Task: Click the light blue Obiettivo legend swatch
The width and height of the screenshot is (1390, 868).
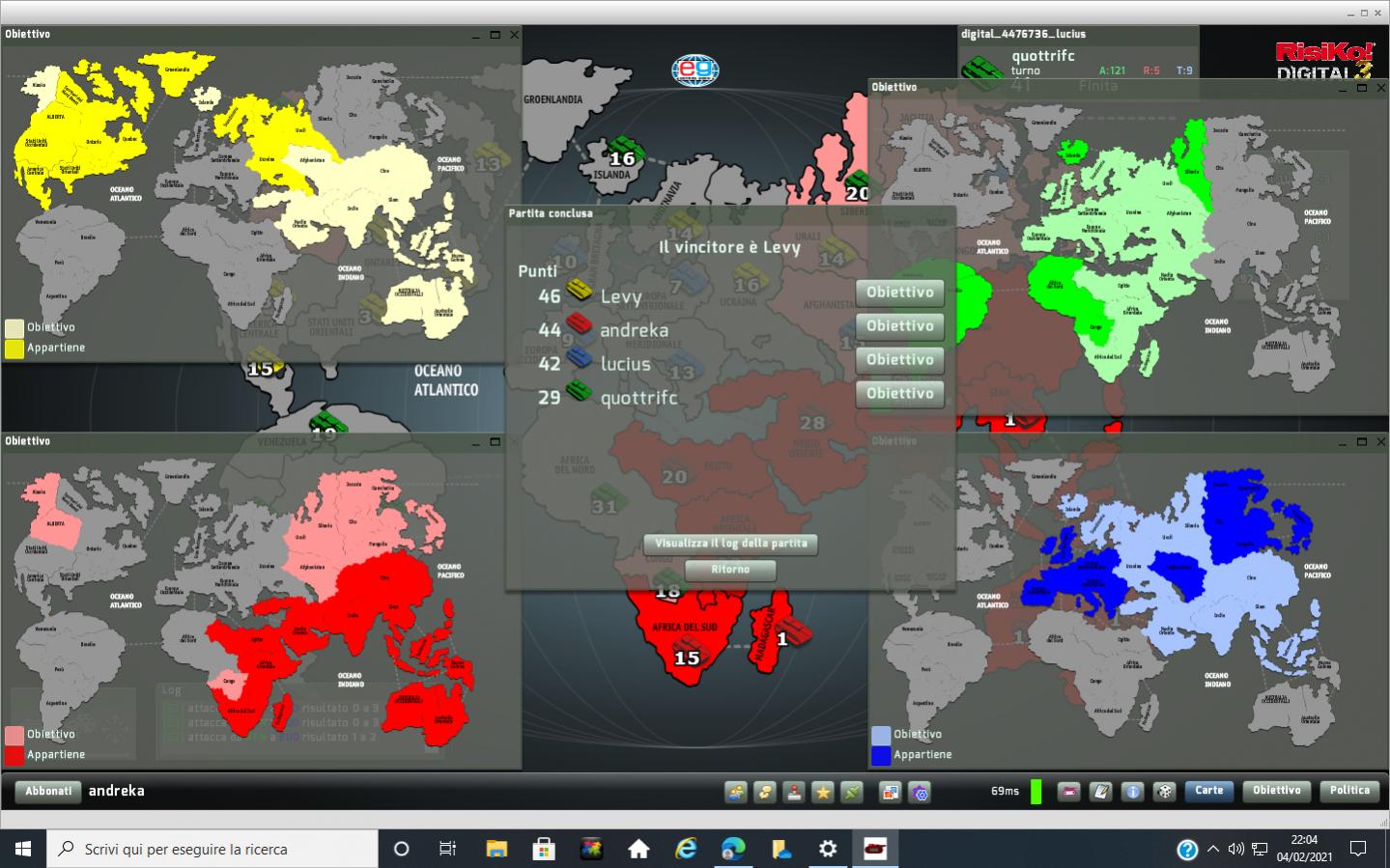Action: 881,735
